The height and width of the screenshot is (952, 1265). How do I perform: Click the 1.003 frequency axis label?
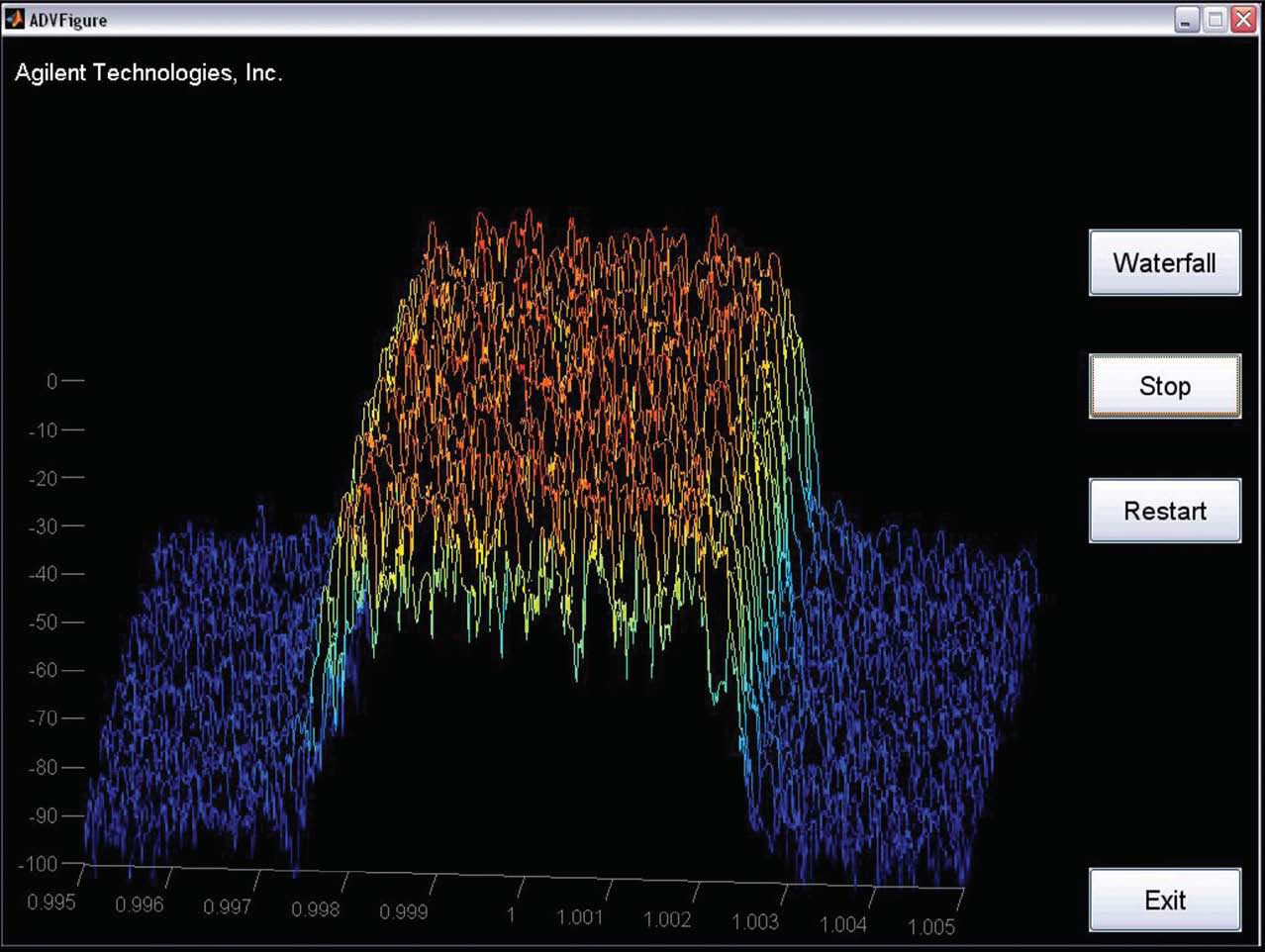[x=754, y=922]
